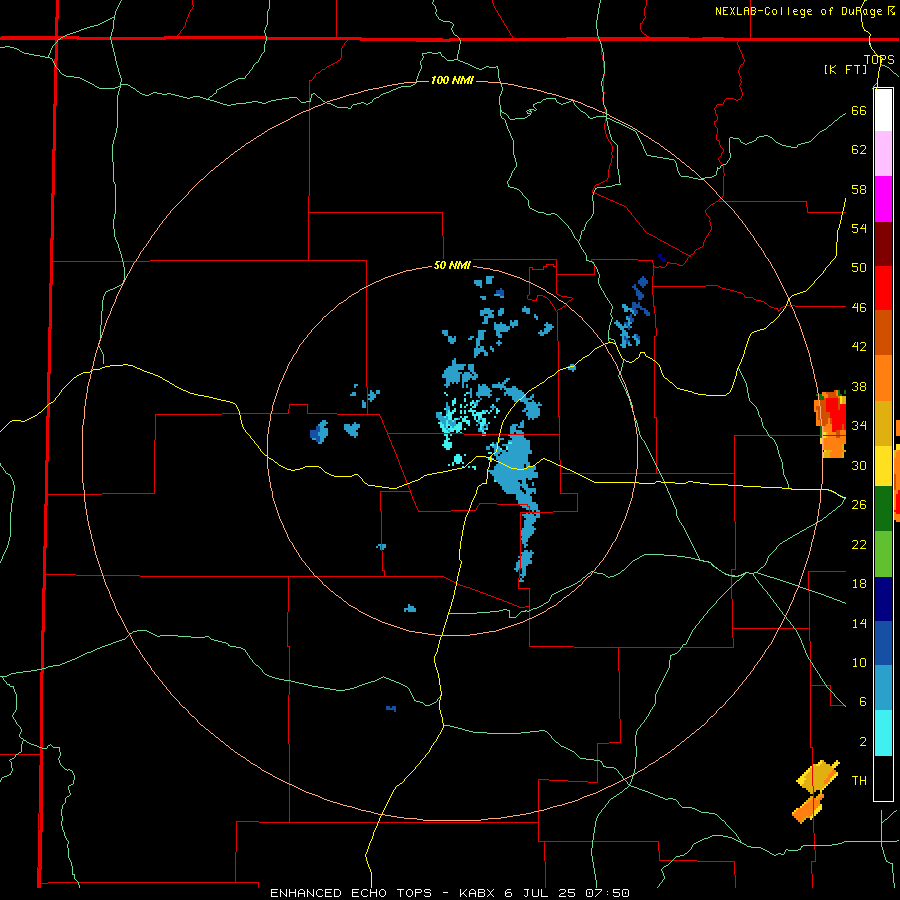Click the '50 NMI' range ring label
This screenshot has height=900, width=900.
coord(452,265)
